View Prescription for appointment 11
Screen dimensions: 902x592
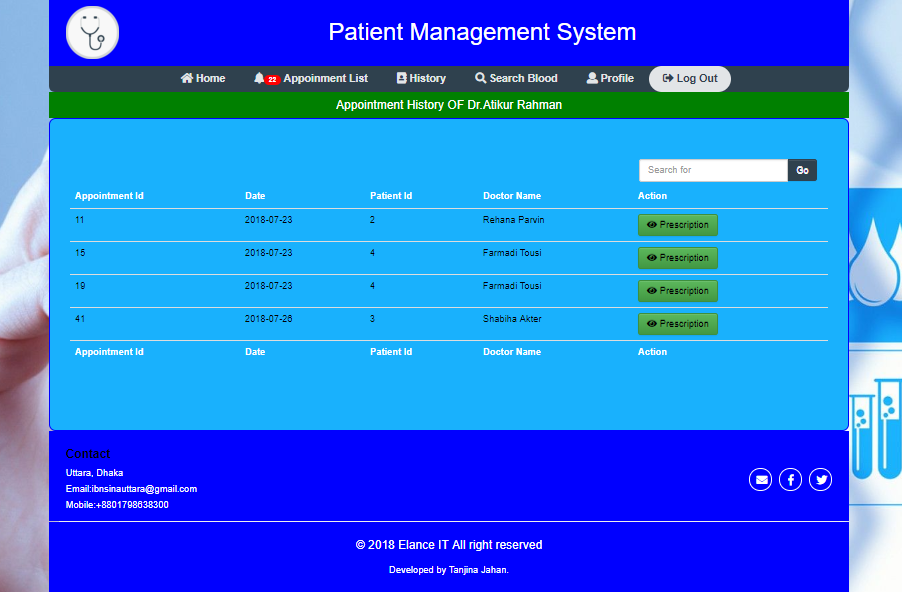(678, 225)
